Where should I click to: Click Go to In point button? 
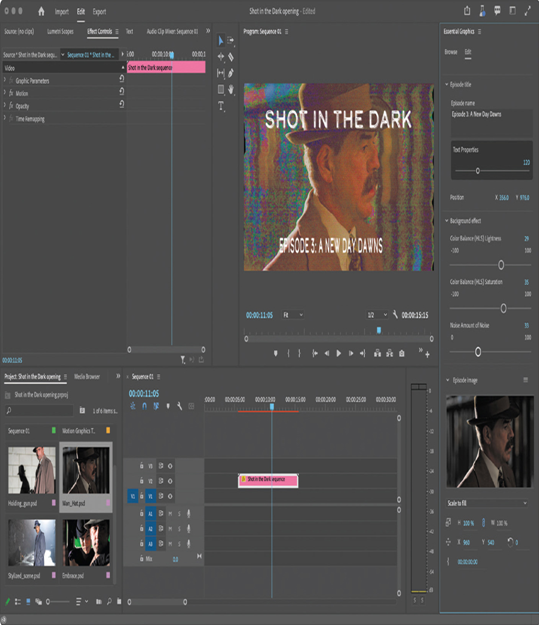click(x=315, y=354)
